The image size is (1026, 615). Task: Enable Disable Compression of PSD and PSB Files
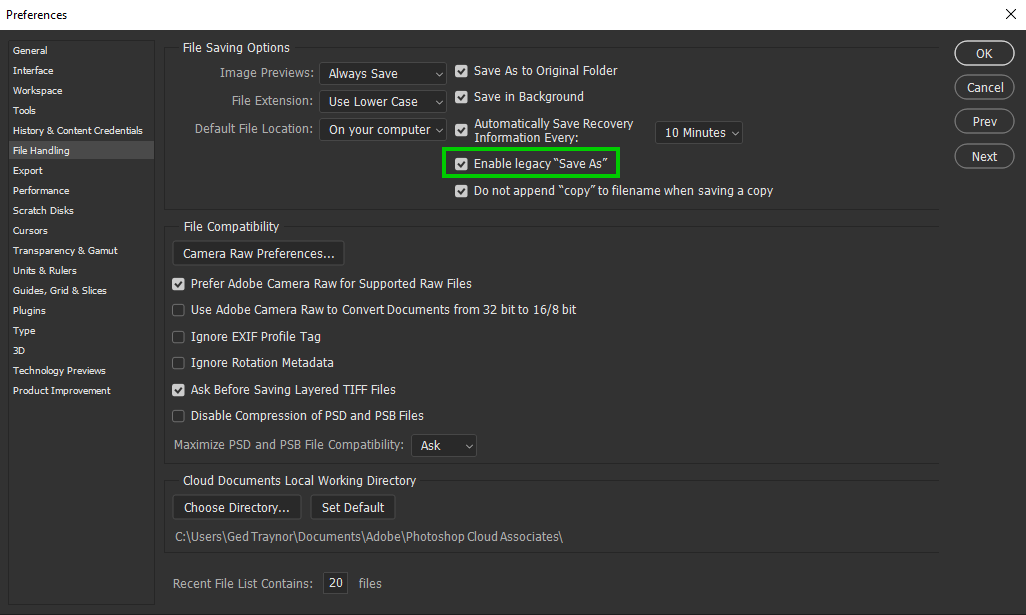coord(178,415)
